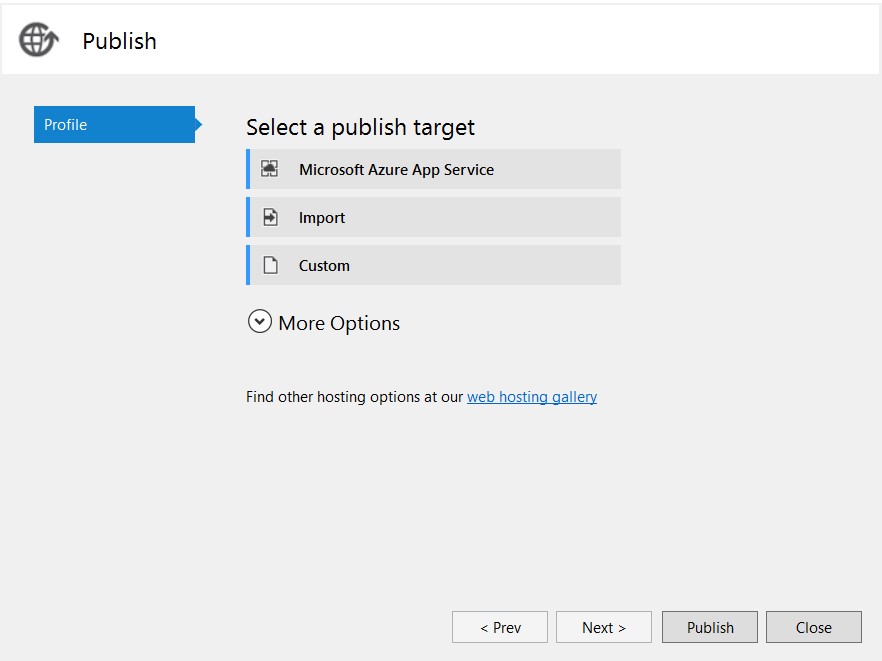
Task: Click the 'Find other hosting options' text
Action: pyautogui.click(x=355, y=397)
